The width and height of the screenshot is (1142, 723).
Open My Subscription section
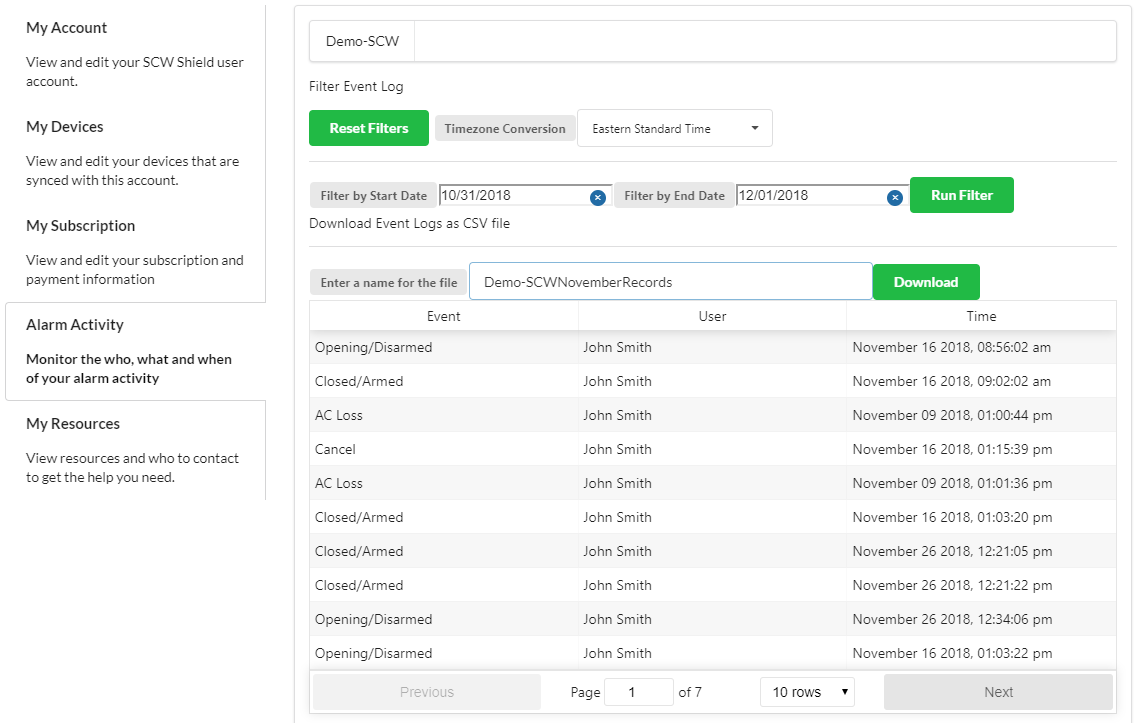[80, 226]
